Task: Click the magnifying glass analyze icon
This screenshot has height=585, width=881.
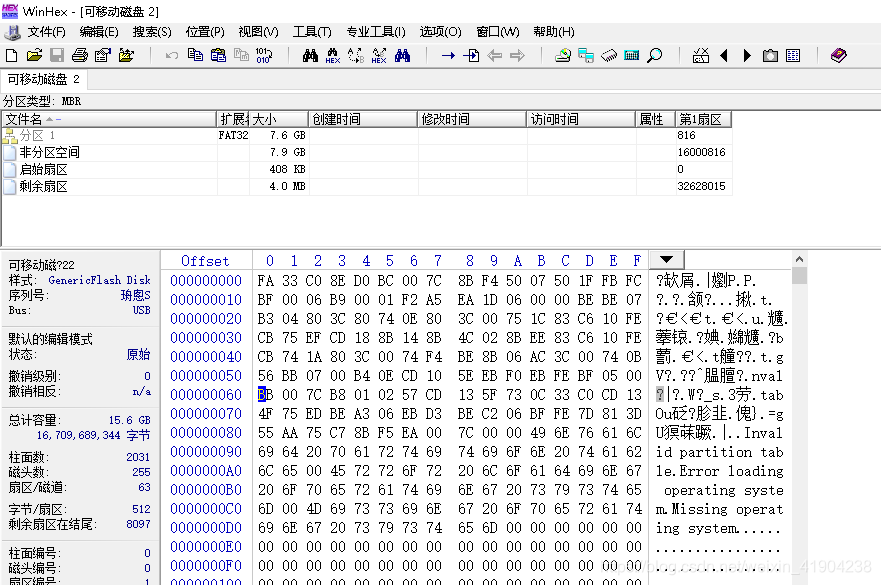Action: (655, 55)
